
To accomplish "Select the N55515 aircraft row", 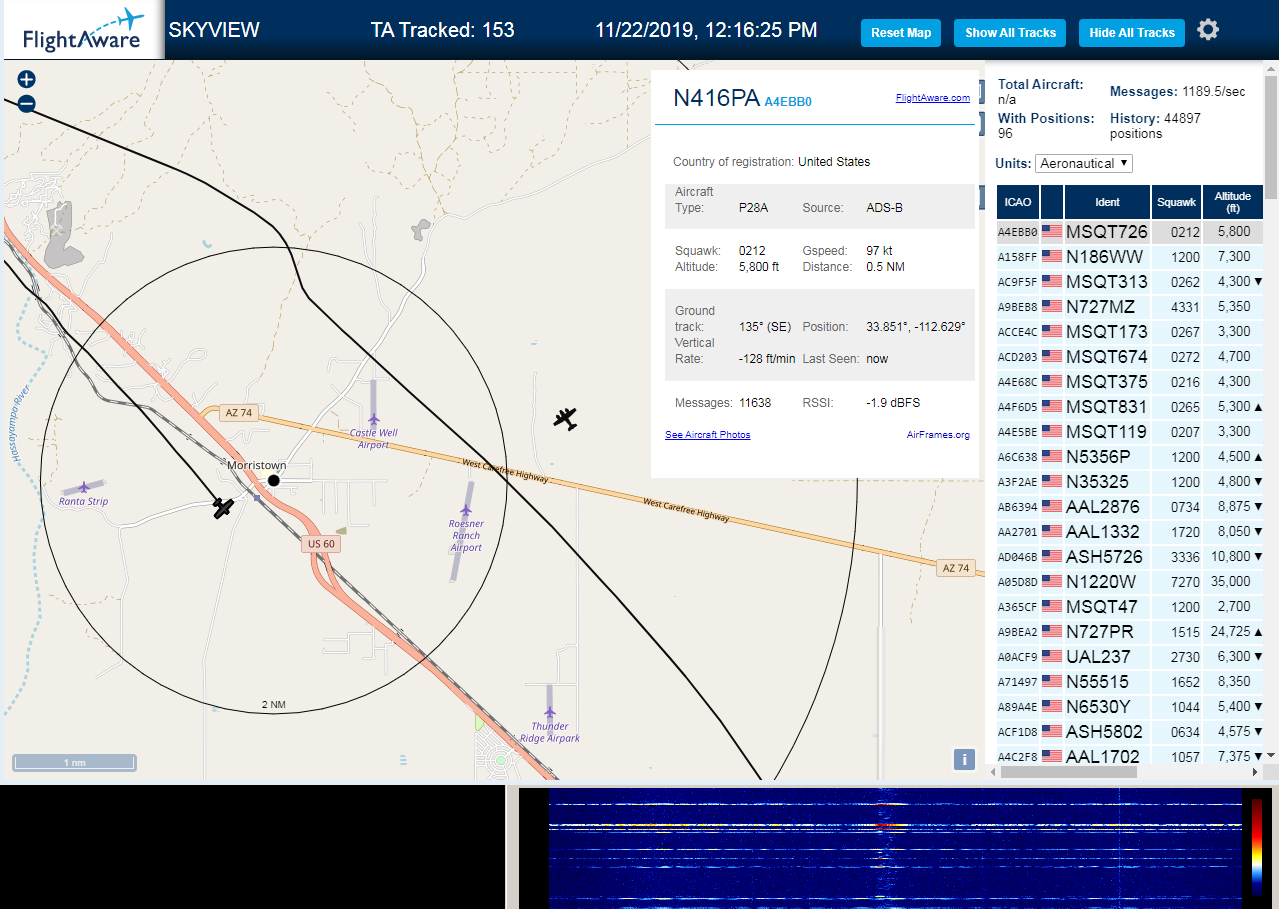I will [x=1130, y=681].
